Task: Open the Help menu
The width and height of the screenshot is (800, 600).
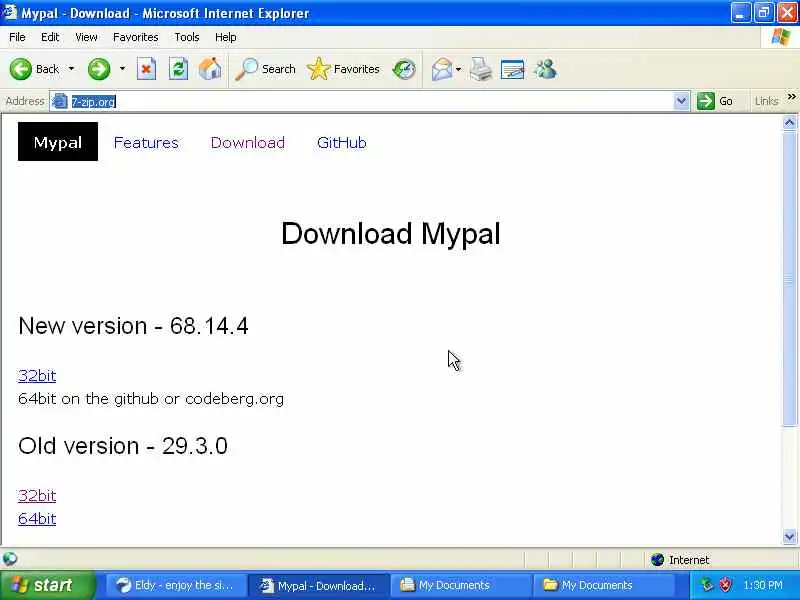Action: coord(226,37)
